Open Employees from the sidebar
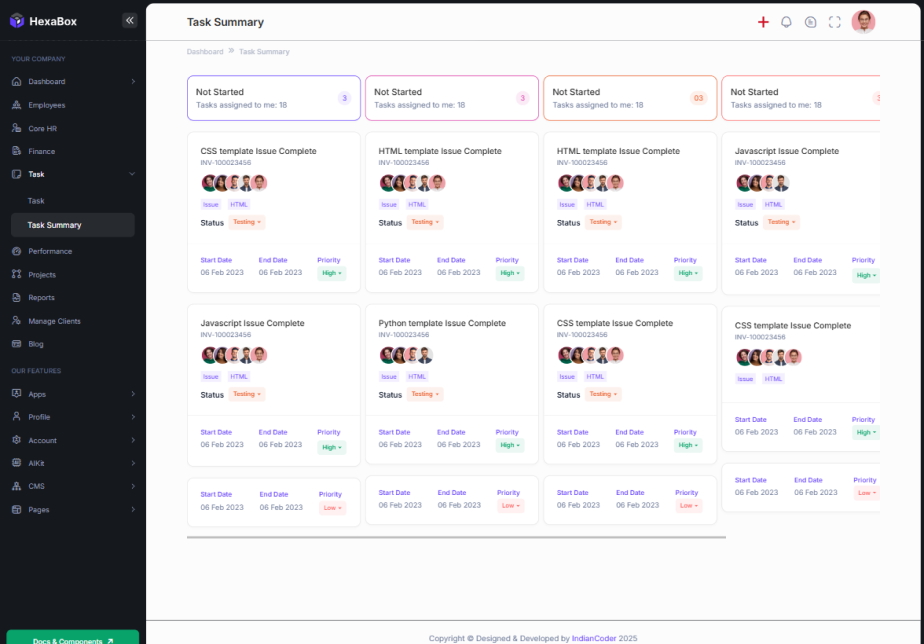This screenshot has height=644, width=924. 46,105
